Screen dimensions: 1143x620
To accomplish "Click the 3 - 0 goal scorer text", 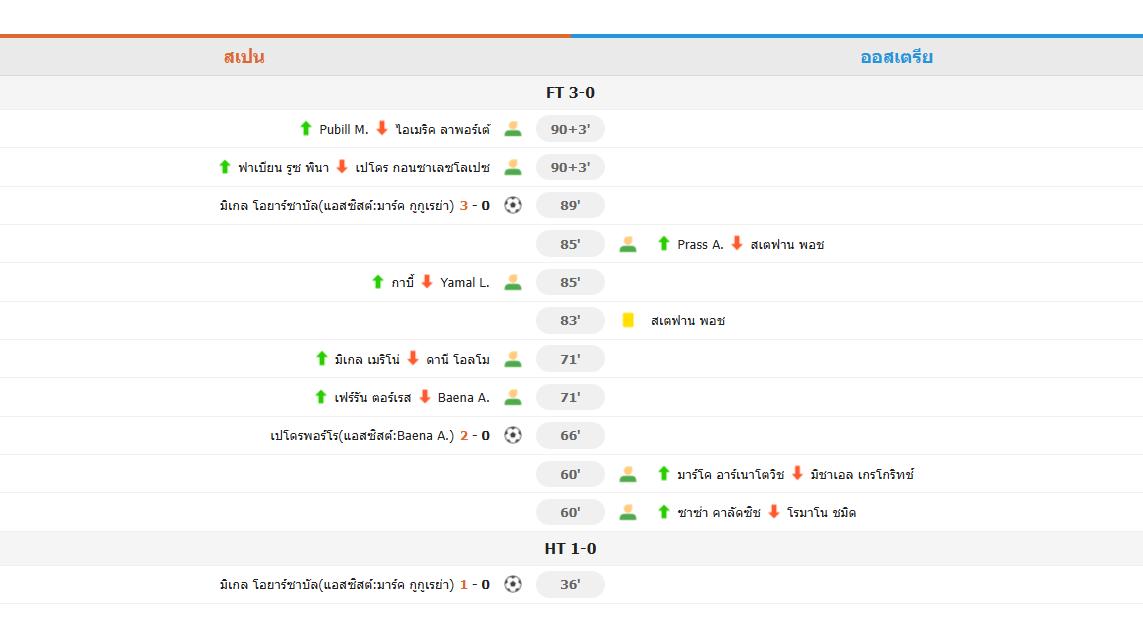I will coord(354,206).
